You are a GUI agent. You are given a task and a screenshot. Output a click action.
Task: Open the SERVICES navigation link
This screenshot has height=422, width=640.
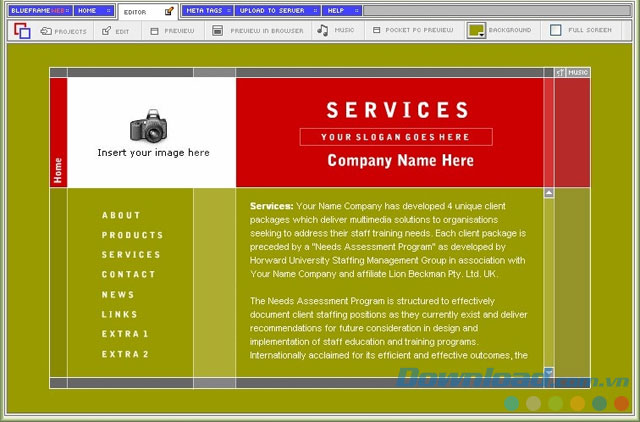131,255
